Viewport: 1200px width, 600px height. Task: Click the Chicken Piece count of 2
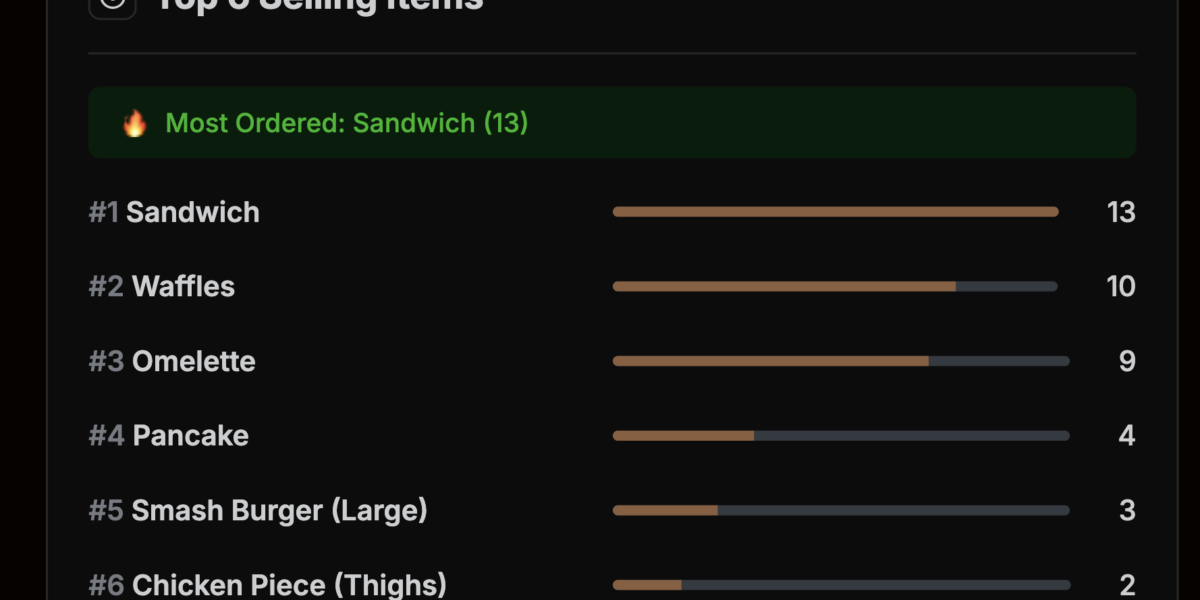click(x=1127, y=585)
